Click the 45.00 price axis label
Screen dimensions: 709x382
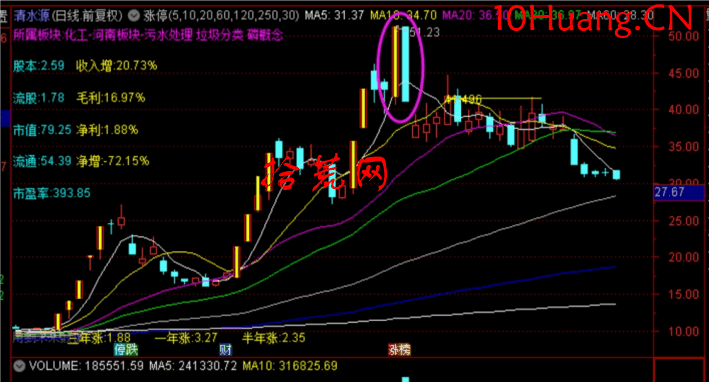(683, 73)
